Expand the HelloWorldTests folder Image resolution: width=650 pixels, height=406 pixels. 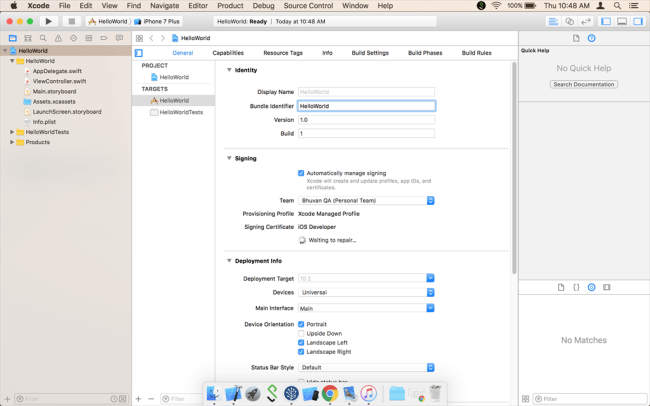12,132
